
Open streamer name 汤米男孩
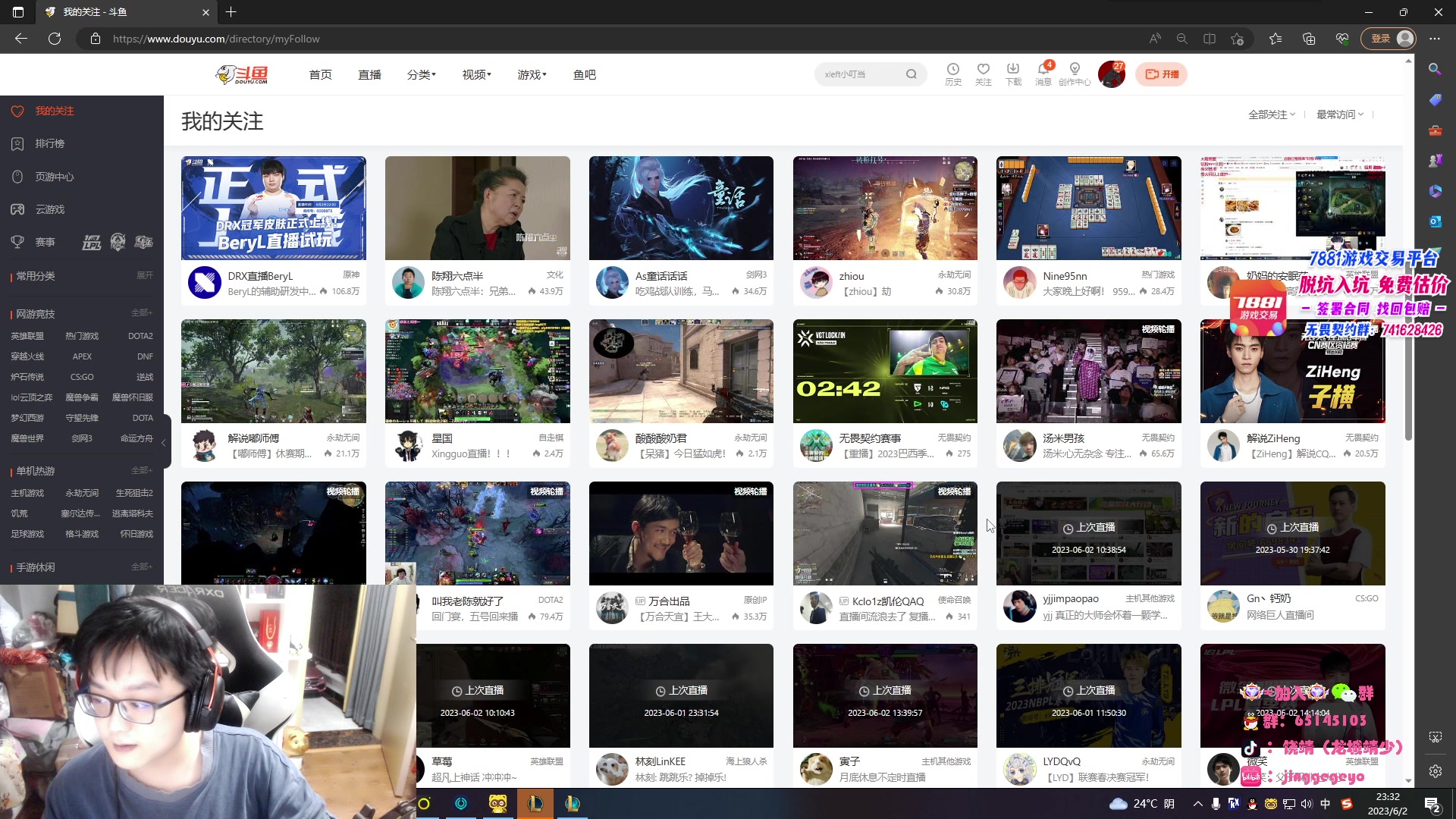coord(1063,438)
